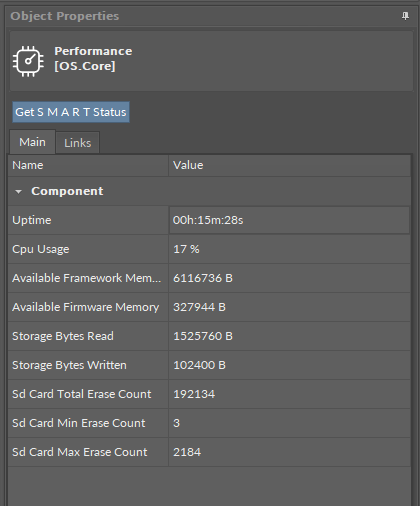
Task: Collapse the Component group arrow
Action: tap(19, 192)
